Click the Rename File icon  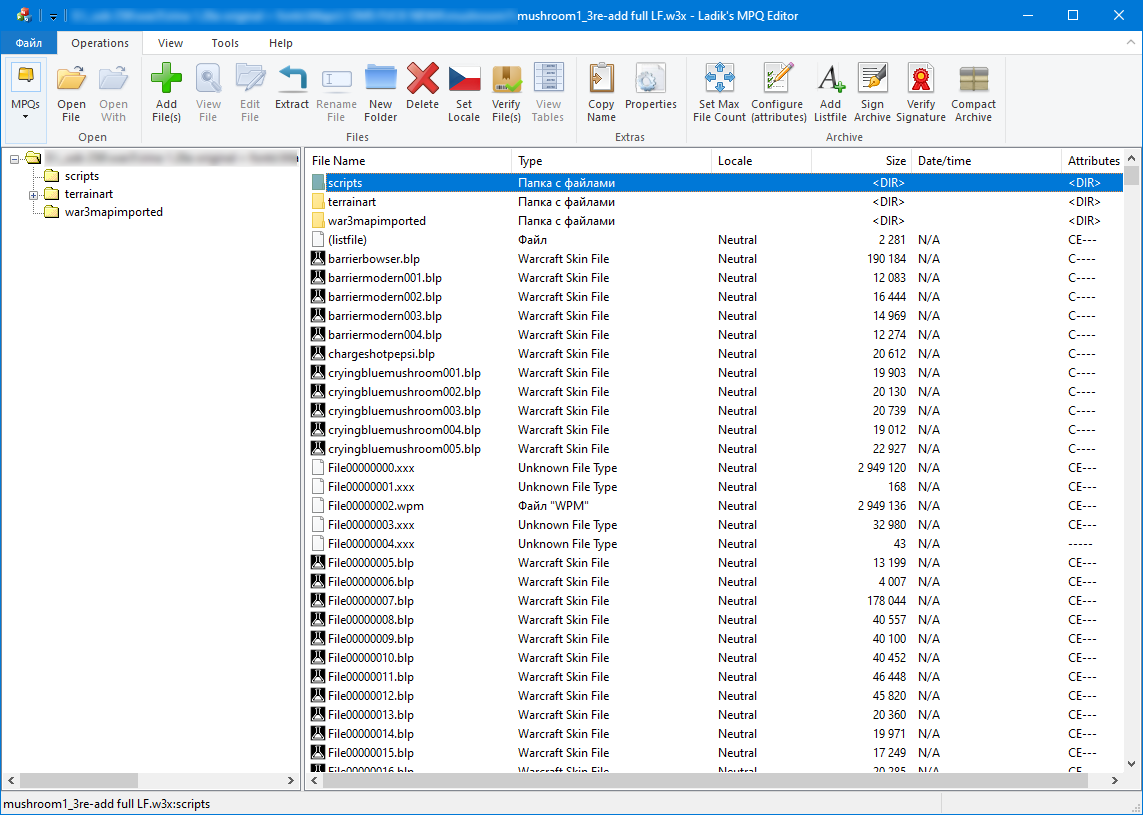(x=336, y=79)
